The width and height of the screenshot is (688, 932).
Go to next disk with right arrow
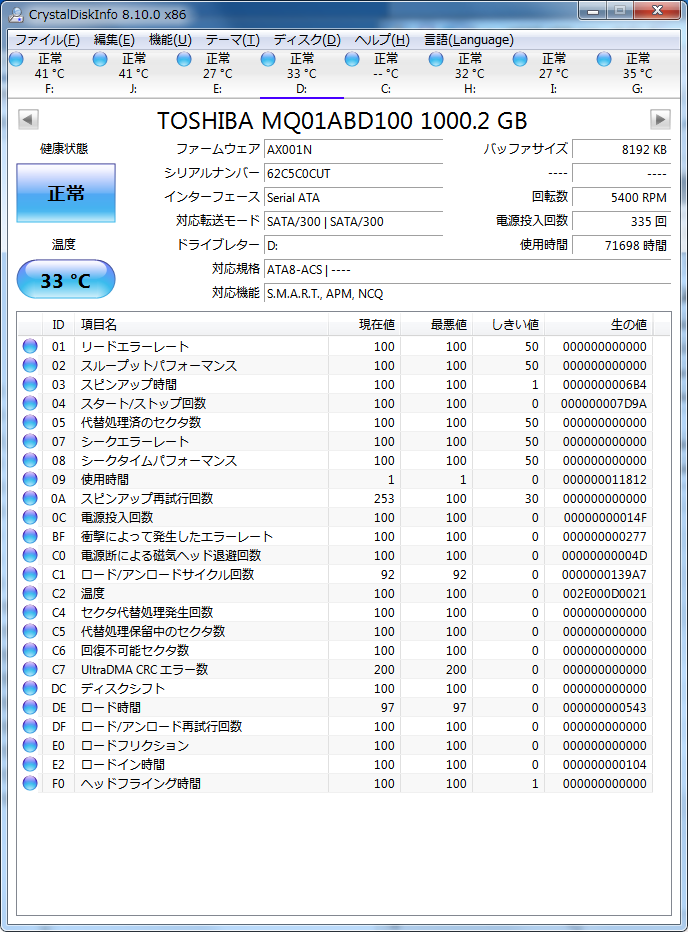(660, 120)
